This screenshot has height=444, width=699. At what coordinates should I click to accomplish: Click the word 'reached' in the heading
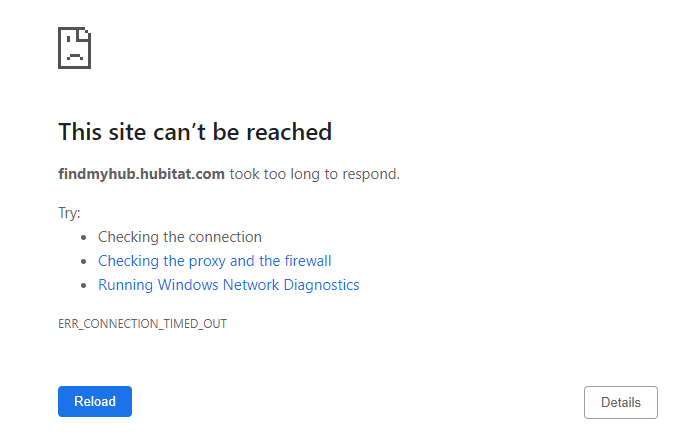point(289,132)
